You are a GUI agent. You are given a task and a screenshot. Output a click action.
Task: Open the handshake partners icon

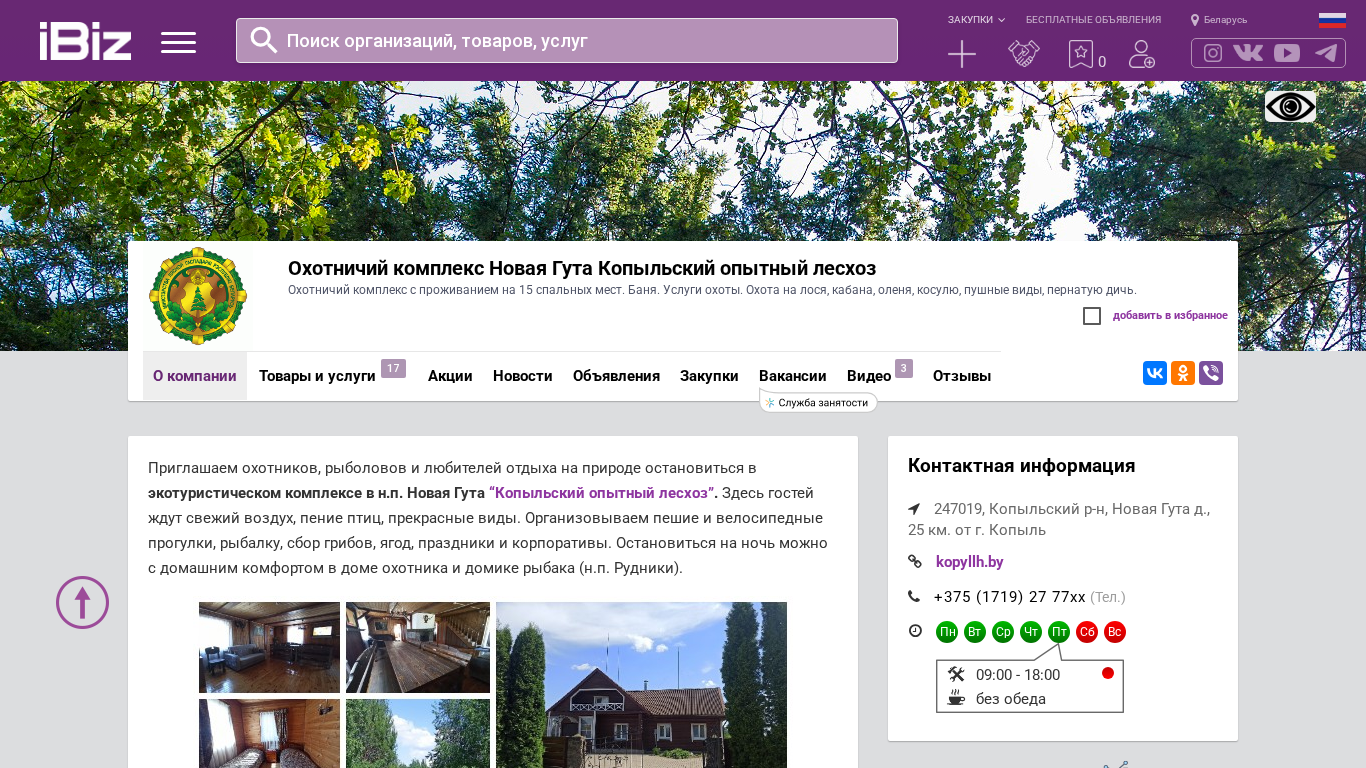[1024, 54]
